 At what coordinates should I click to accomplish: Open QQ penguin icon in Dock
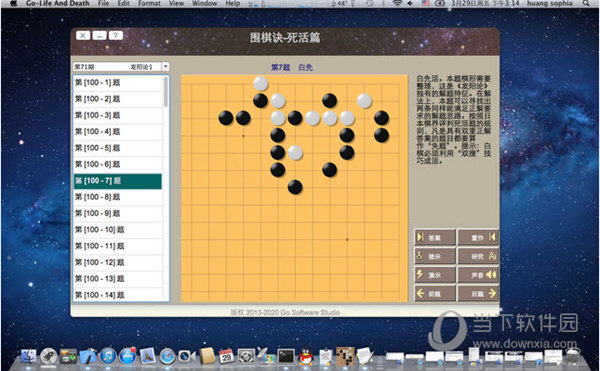click(x=305, y=356)
